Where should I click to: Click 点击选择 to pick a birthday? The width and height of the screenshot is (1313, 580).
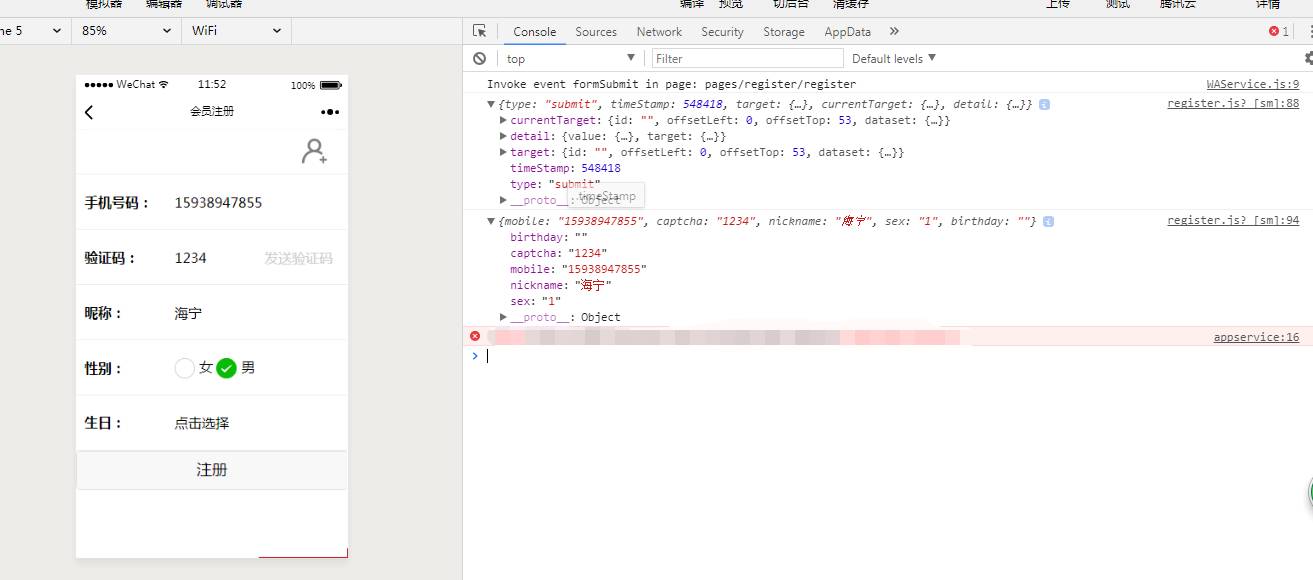click(202, 423)
